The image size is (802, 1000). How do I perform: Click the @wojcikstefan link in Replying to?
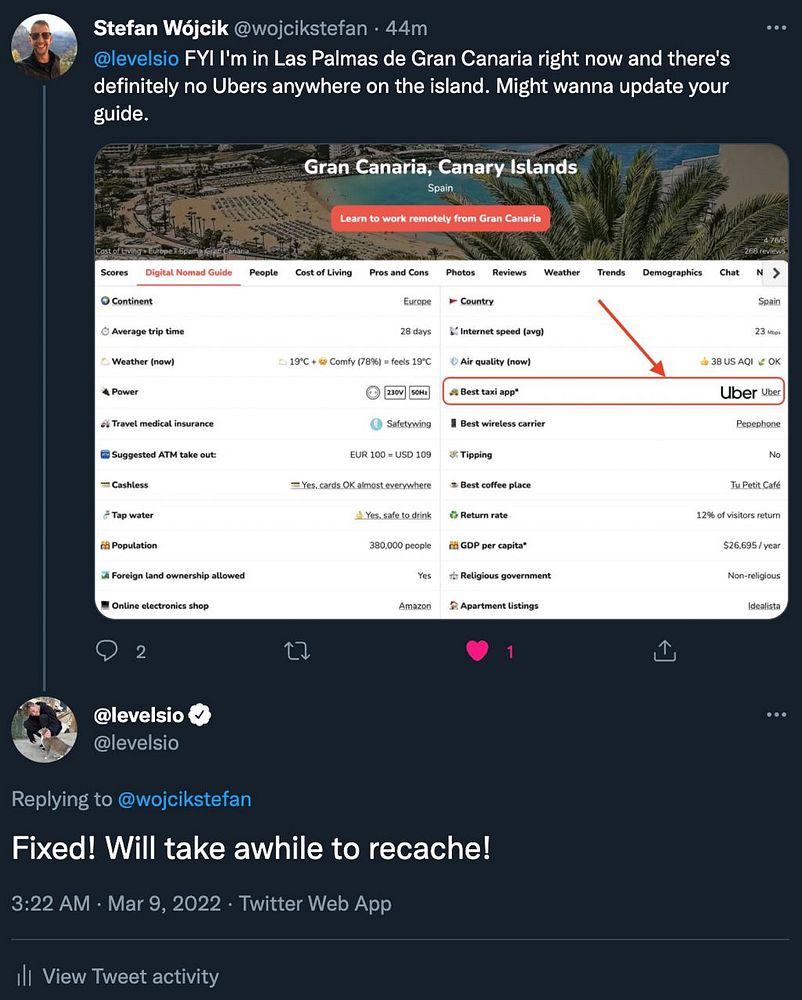[184, 799]
